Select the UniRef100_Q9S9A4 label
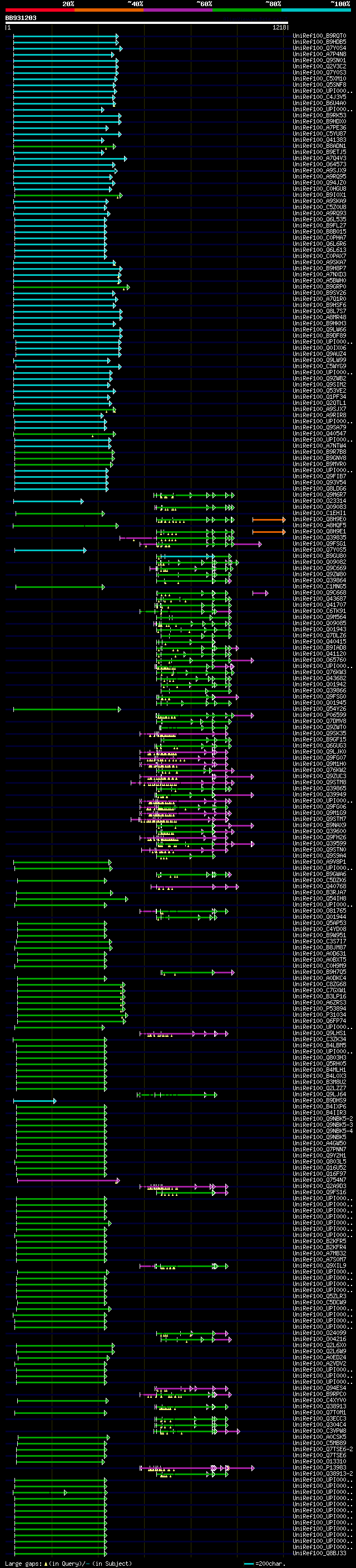Image resolution: width=356 pixels, height=1568 pixels. 319,856
